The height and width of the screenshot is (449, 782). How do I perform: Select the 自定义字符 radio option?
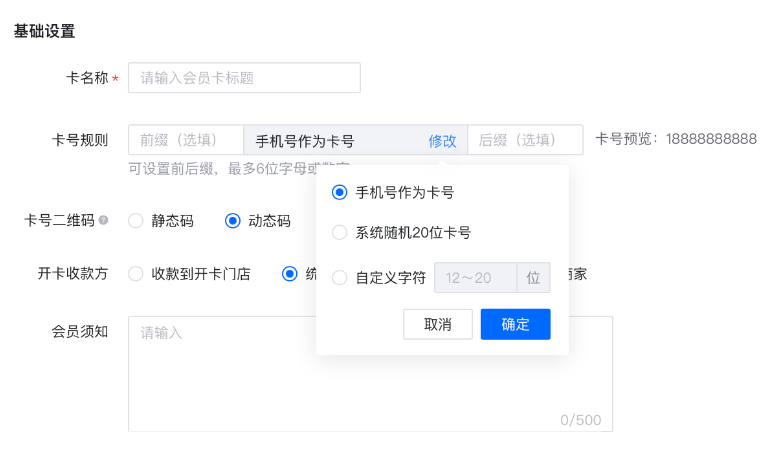click(340, 277)
